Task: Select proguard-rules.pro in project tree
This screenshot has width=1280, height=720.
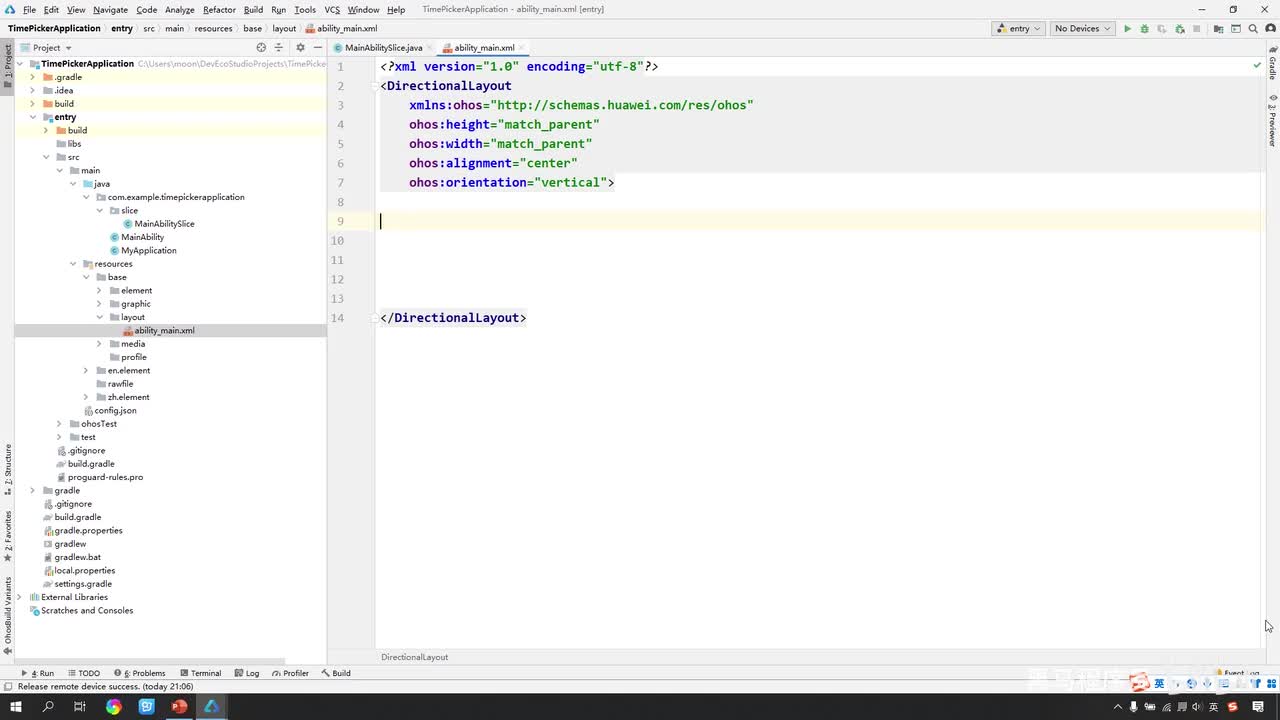Action: 105,477
